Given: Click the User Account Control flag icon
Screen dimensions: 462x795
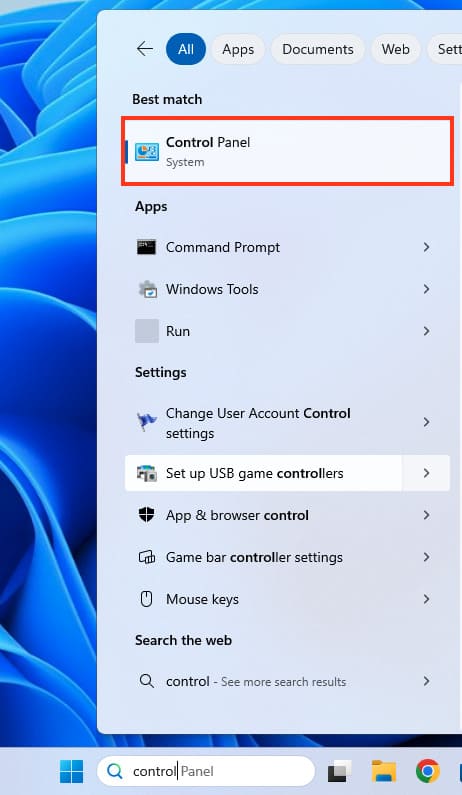Looking at the screenshot, I should point(147,422).
